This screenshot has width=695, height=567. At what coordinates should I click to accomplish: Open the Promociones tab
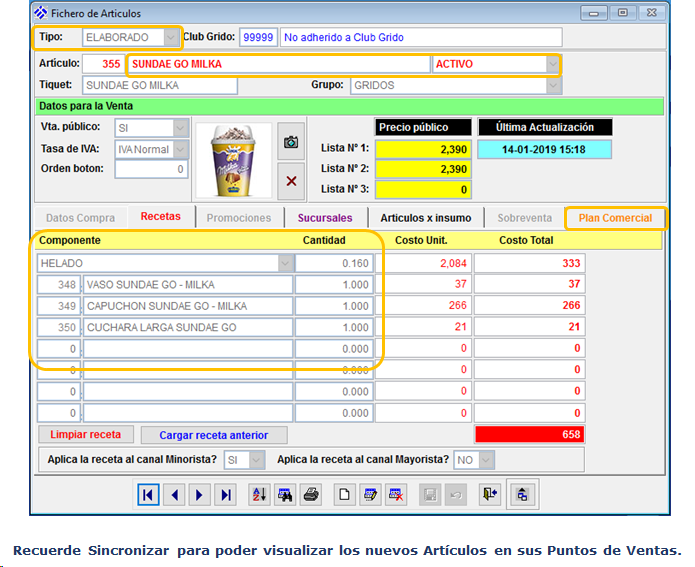point(239,218)
